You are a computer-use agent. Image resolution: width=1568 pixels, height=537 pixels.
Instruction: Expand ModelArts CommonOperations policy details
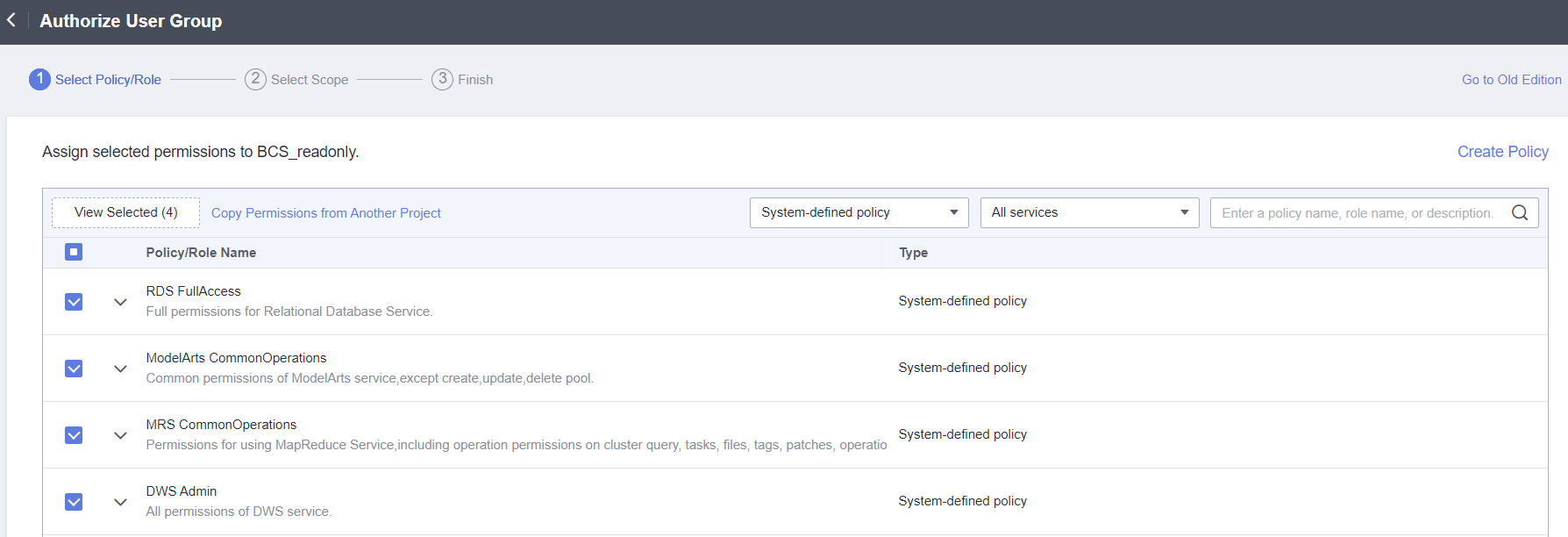120,369
